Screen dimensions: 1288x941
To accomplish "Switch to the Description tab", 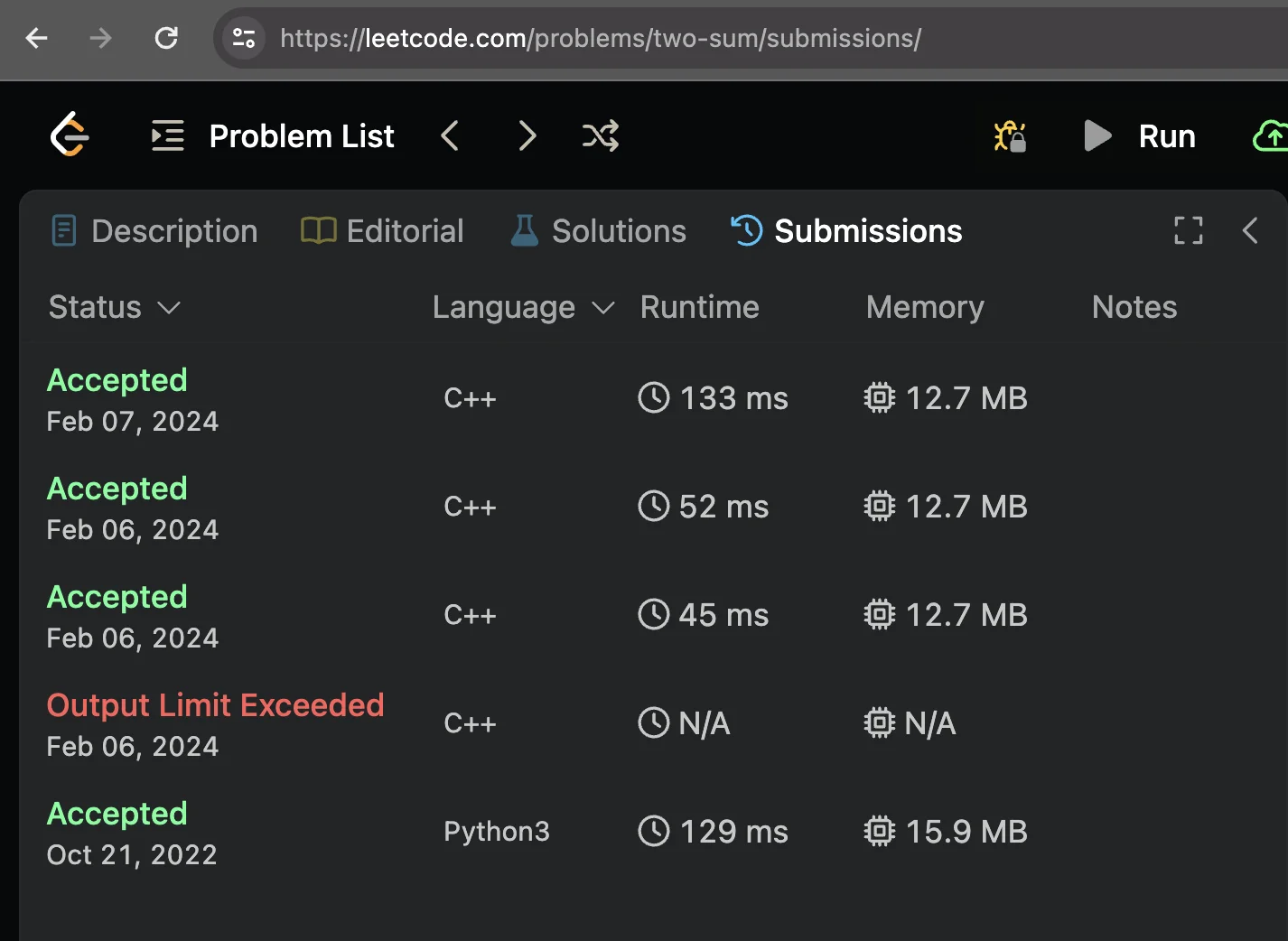I will [x=154, y=231].
